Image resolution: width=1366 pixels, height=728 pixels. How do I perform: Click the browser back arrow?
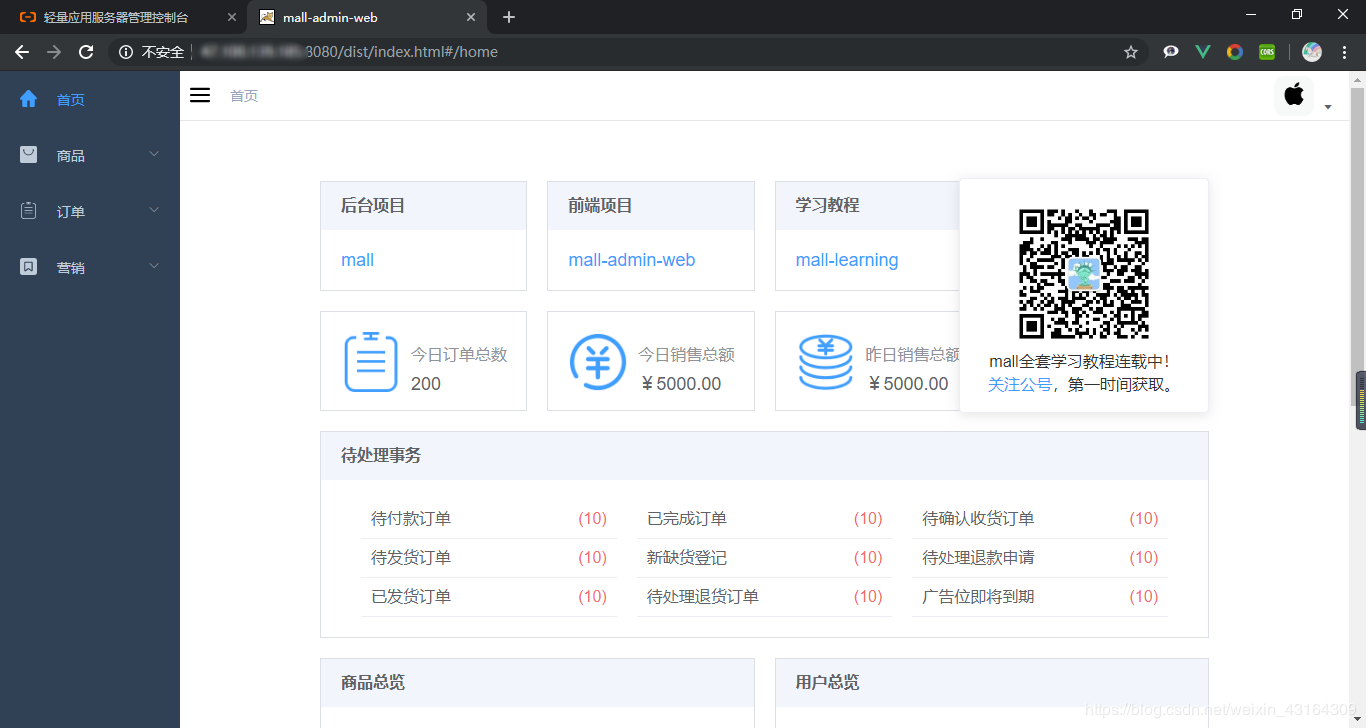pos(22,52)
